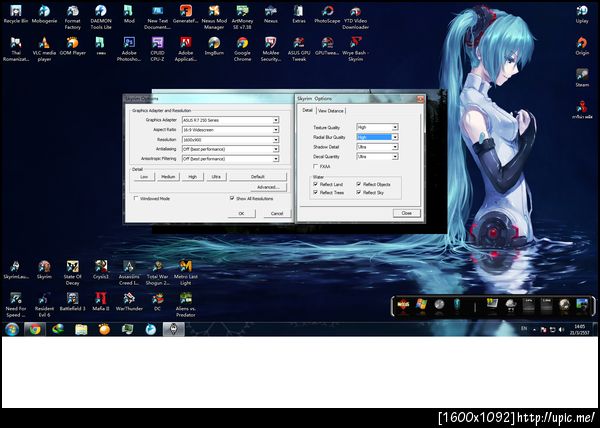This screenshot has height=428, width=600.
Task: Expand the Decal Quantity dropdown
Action: (377, 156)
